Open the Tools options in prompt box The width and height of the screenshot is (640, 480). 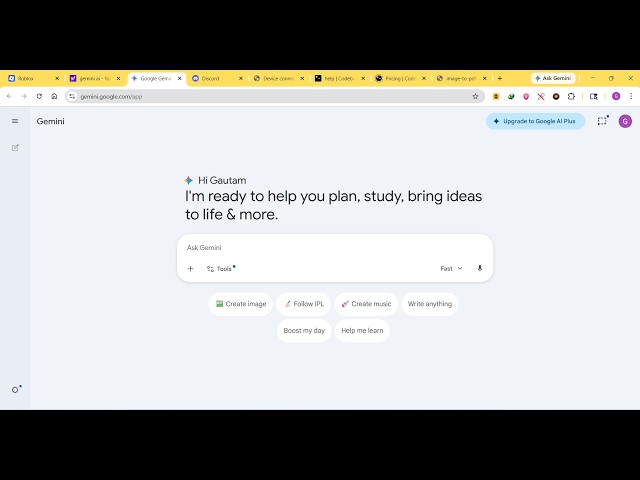click(x=220, y=269)
